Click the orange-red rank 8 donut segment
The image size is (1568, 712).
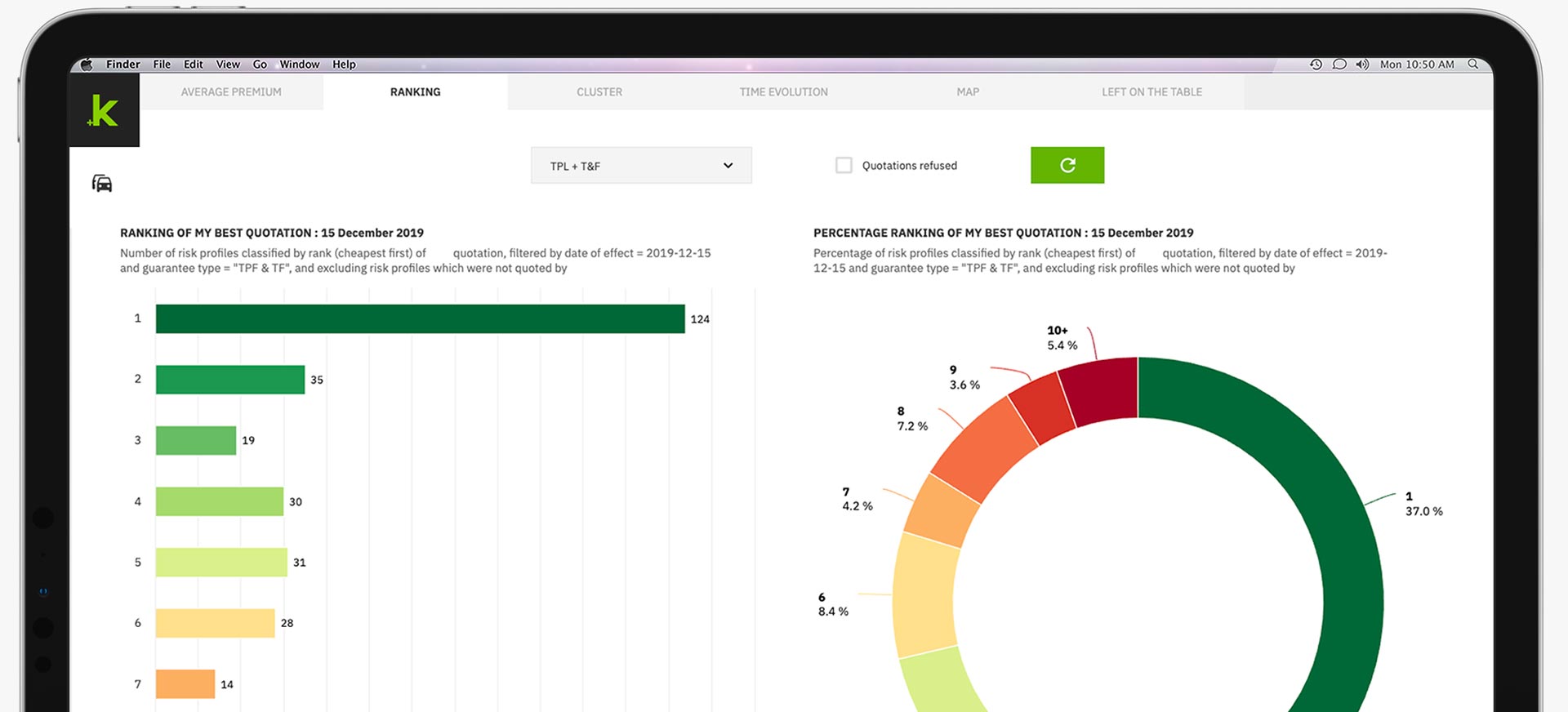coord(986,448)
